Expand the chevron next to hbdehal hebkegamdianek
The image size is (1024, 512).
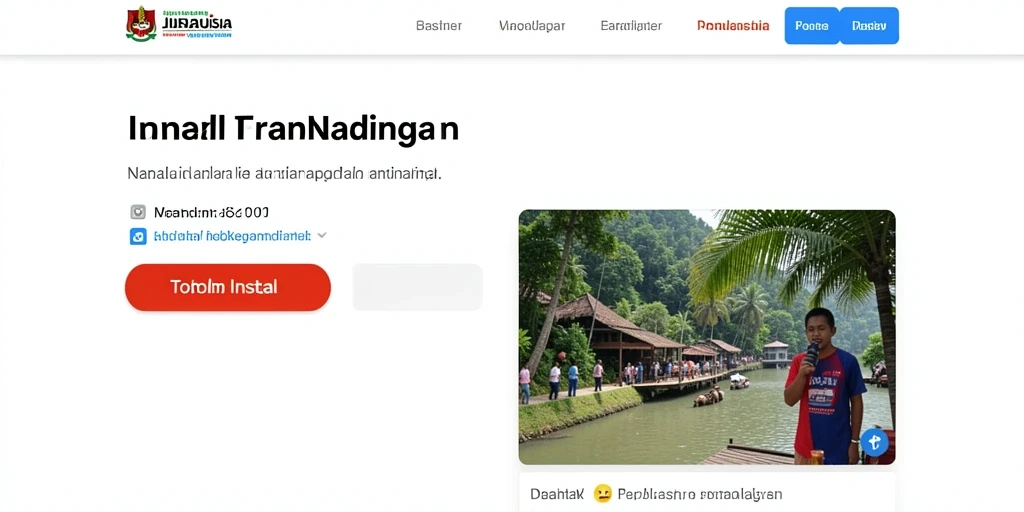321,236
